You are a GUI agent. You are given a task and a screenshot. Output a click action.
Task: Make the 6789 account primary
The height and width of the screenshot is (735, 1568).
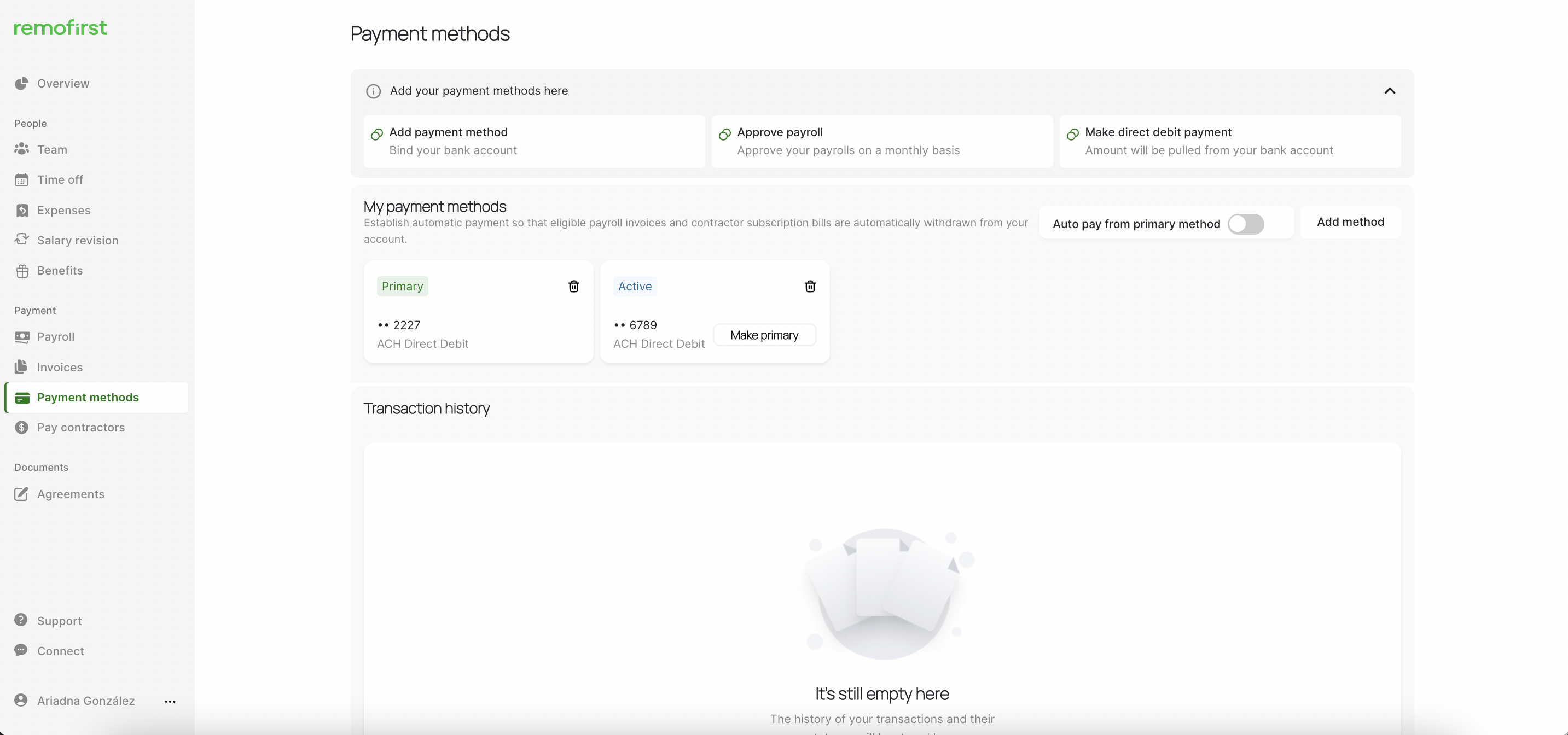[x=764, y=335]
